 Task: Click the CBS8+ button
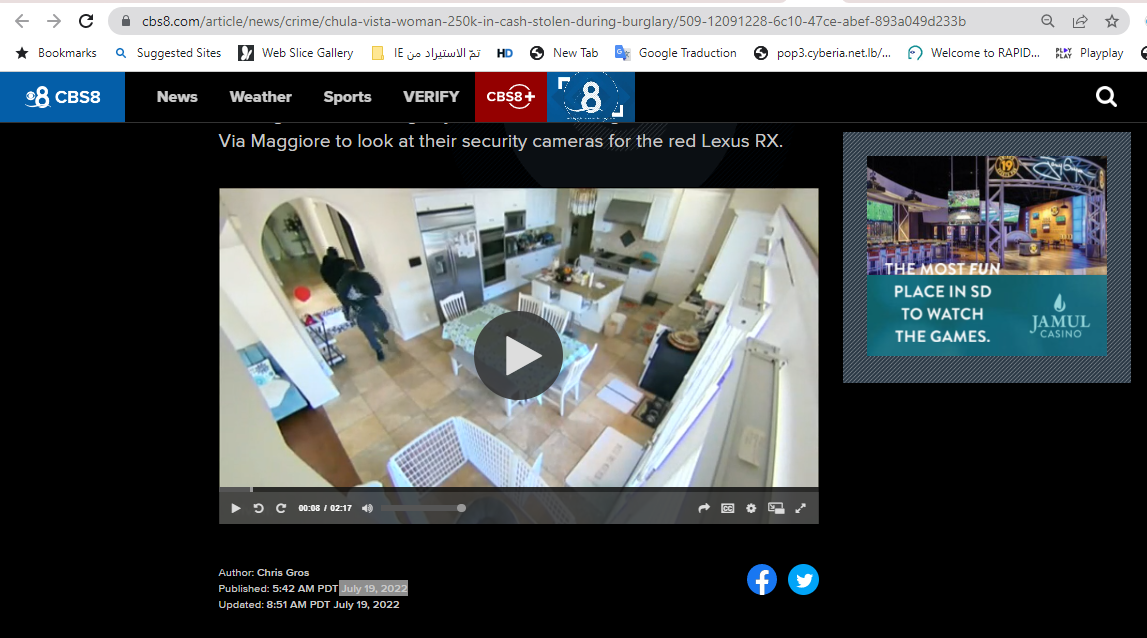click(510, 97)
